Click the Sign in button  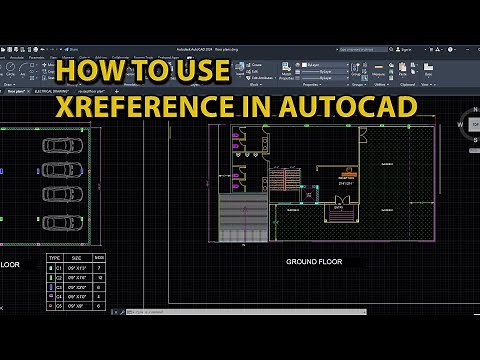404,49
